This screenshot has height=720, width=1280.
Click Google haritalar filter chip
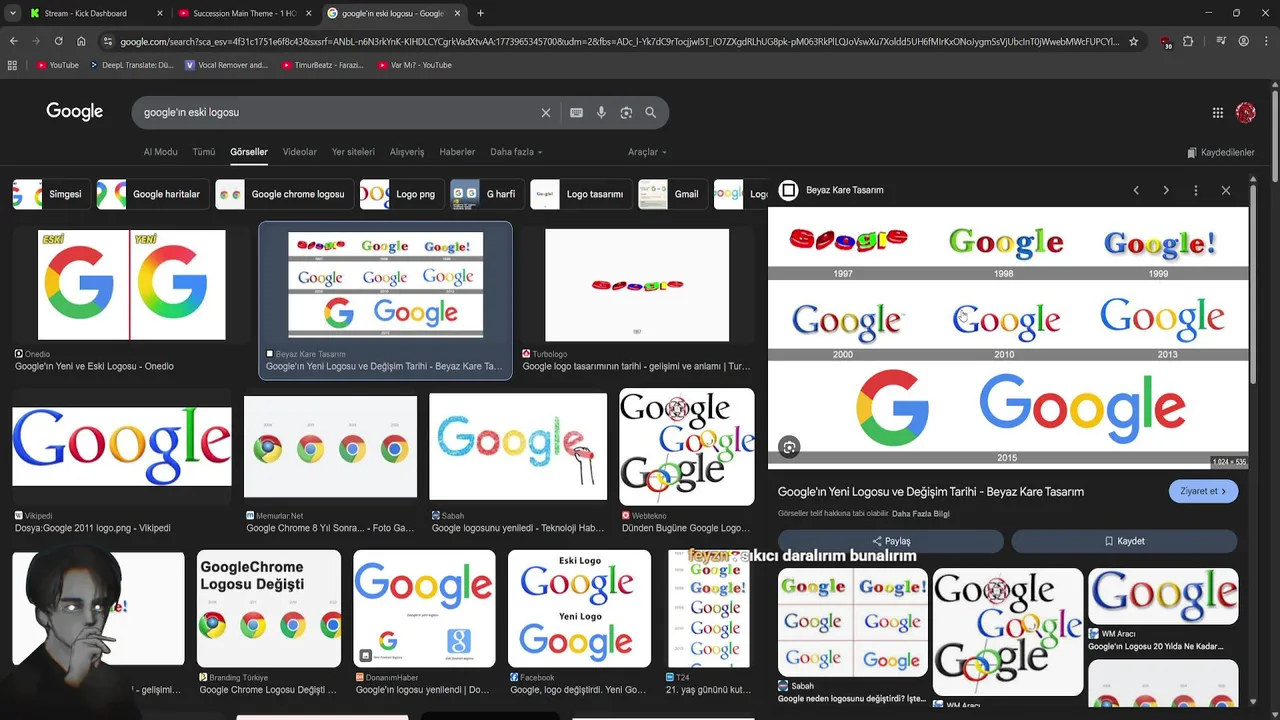(x=153, y=194)
